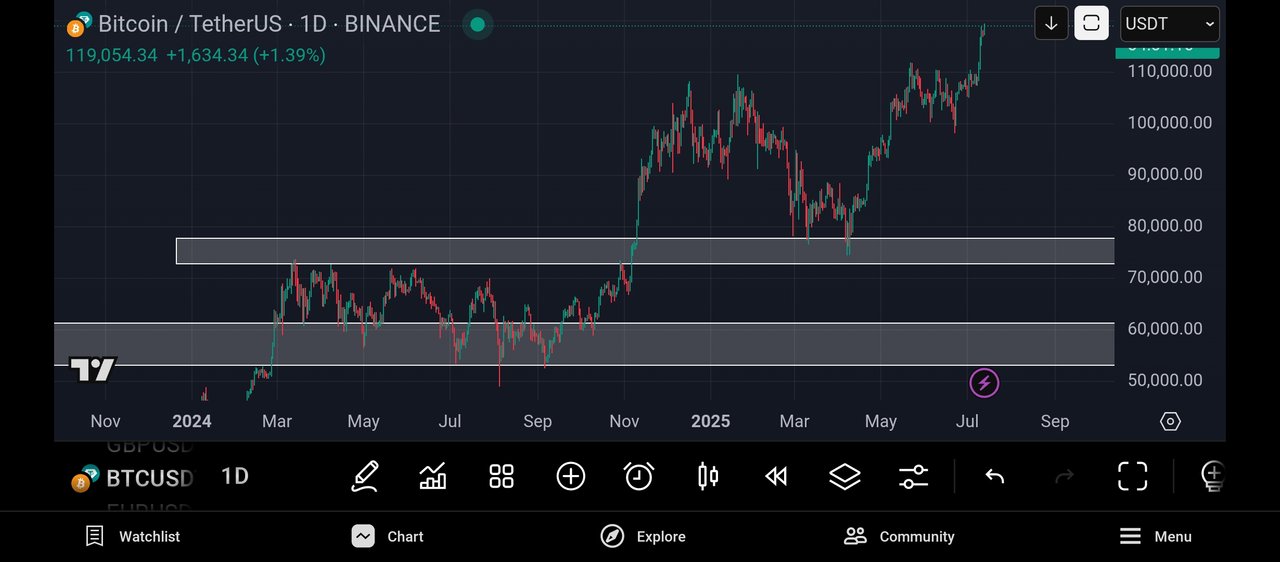1280x562 pixels.
Task: Select the upper white rectangle zone
Action: pos(645,251)
